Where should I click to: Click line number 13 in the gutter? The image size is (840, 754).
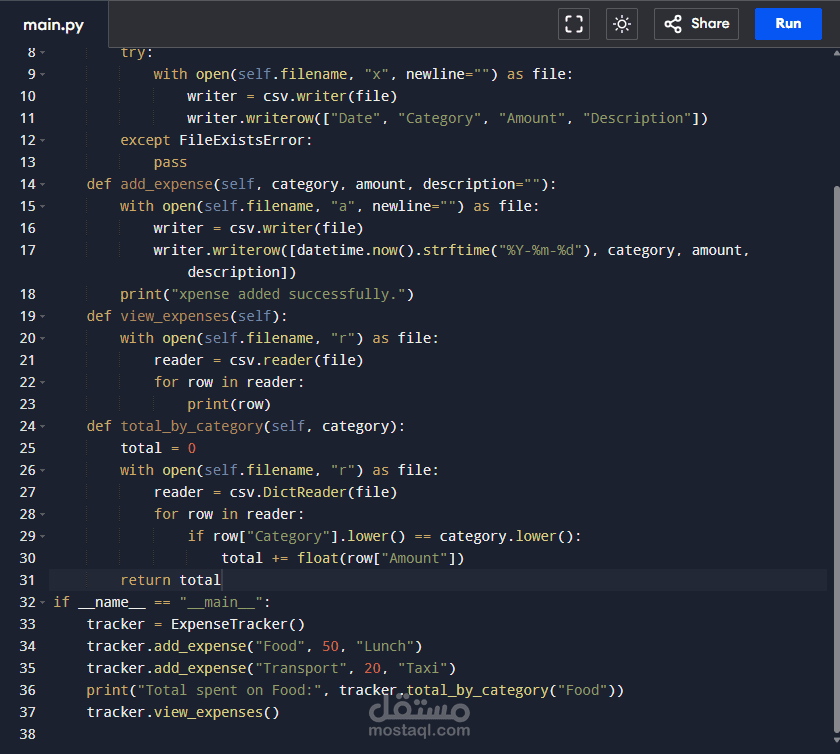pos(28,162)
